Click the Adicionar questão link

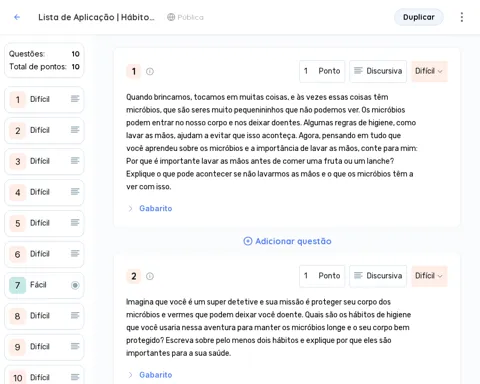[287, 241]
